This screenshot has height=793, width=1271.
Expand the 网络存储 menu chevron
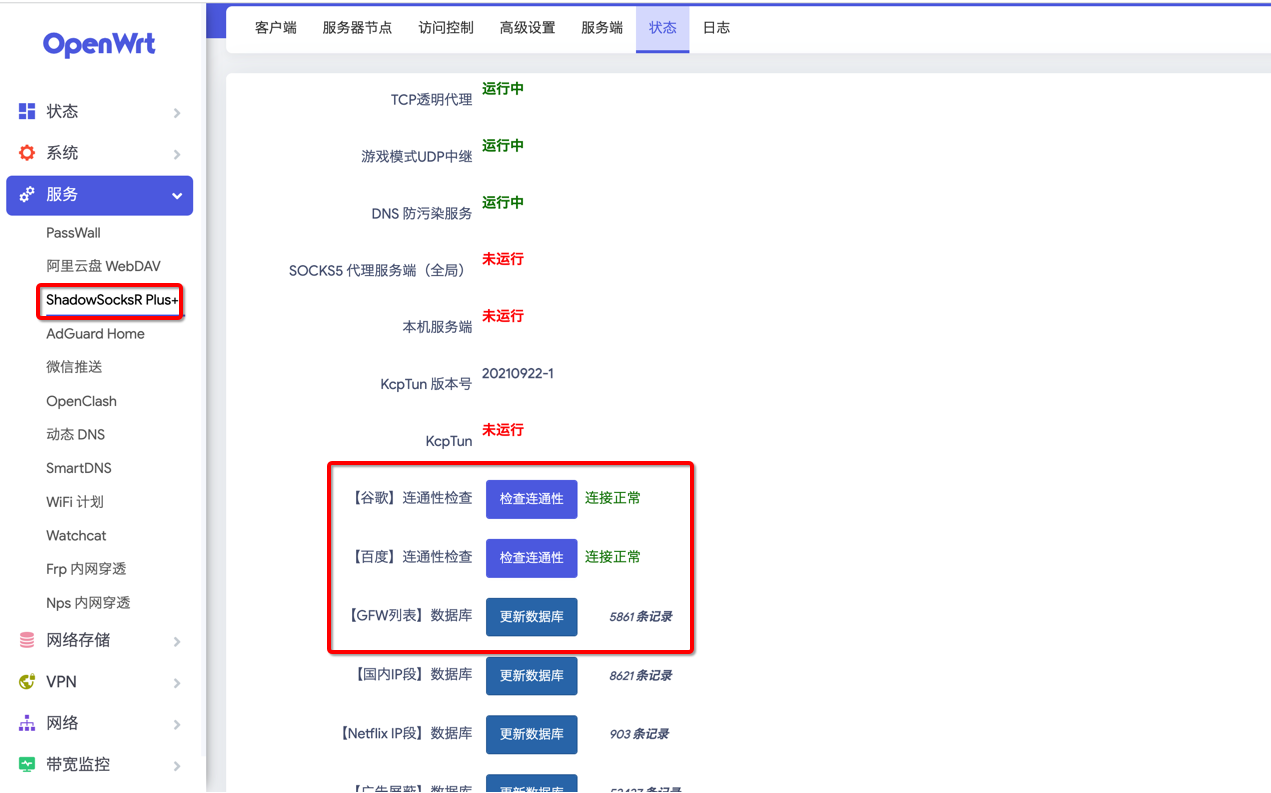(x=177, y=641)
